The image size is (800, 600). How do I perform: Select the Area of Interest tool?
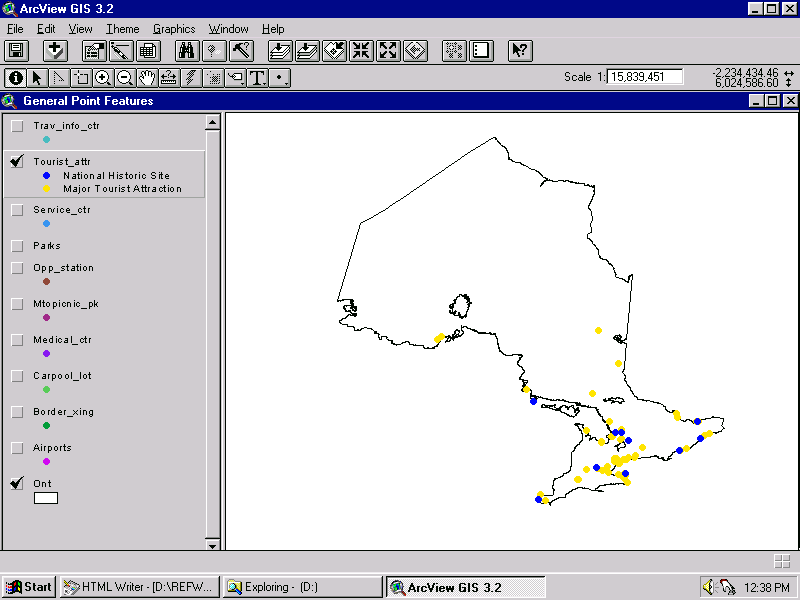click(x=213, y=78)
